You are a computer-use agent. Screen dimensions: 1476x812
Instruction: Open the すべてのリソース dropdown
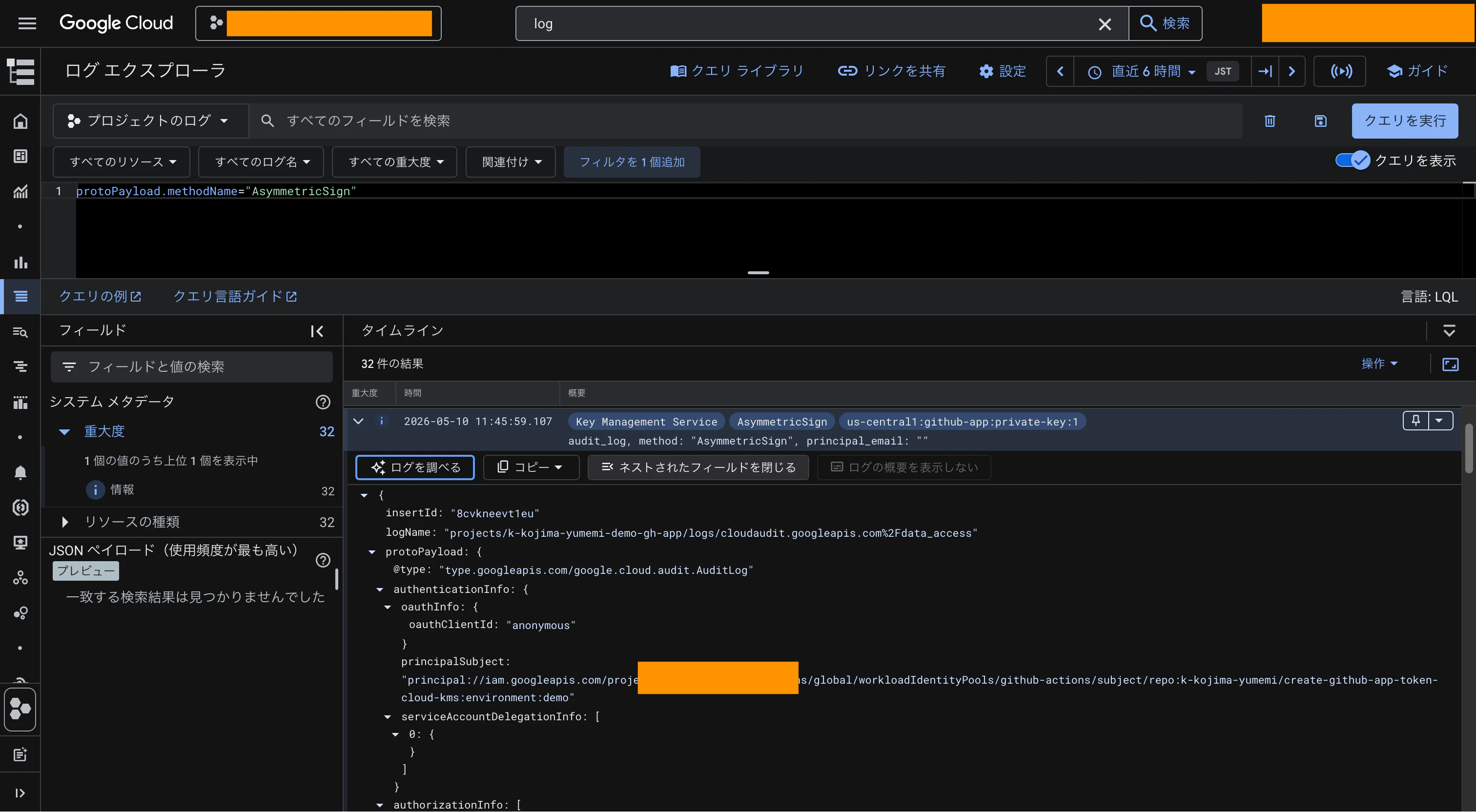point(122,162)
